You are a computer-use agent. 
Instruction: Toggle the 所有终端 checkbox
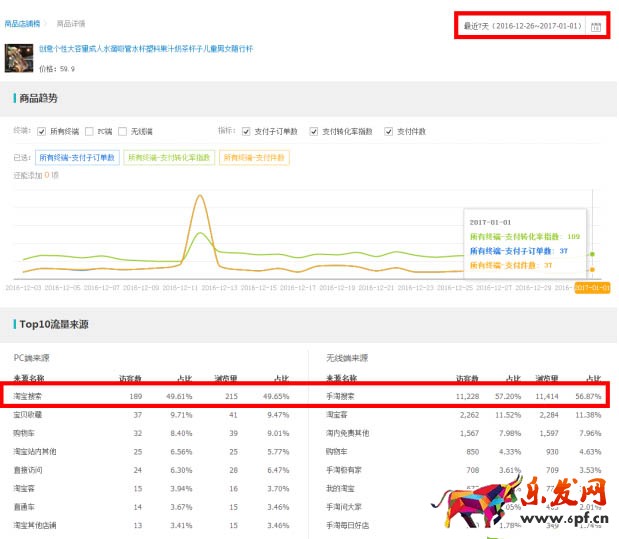pyautogui.click(x=42, y=131)
